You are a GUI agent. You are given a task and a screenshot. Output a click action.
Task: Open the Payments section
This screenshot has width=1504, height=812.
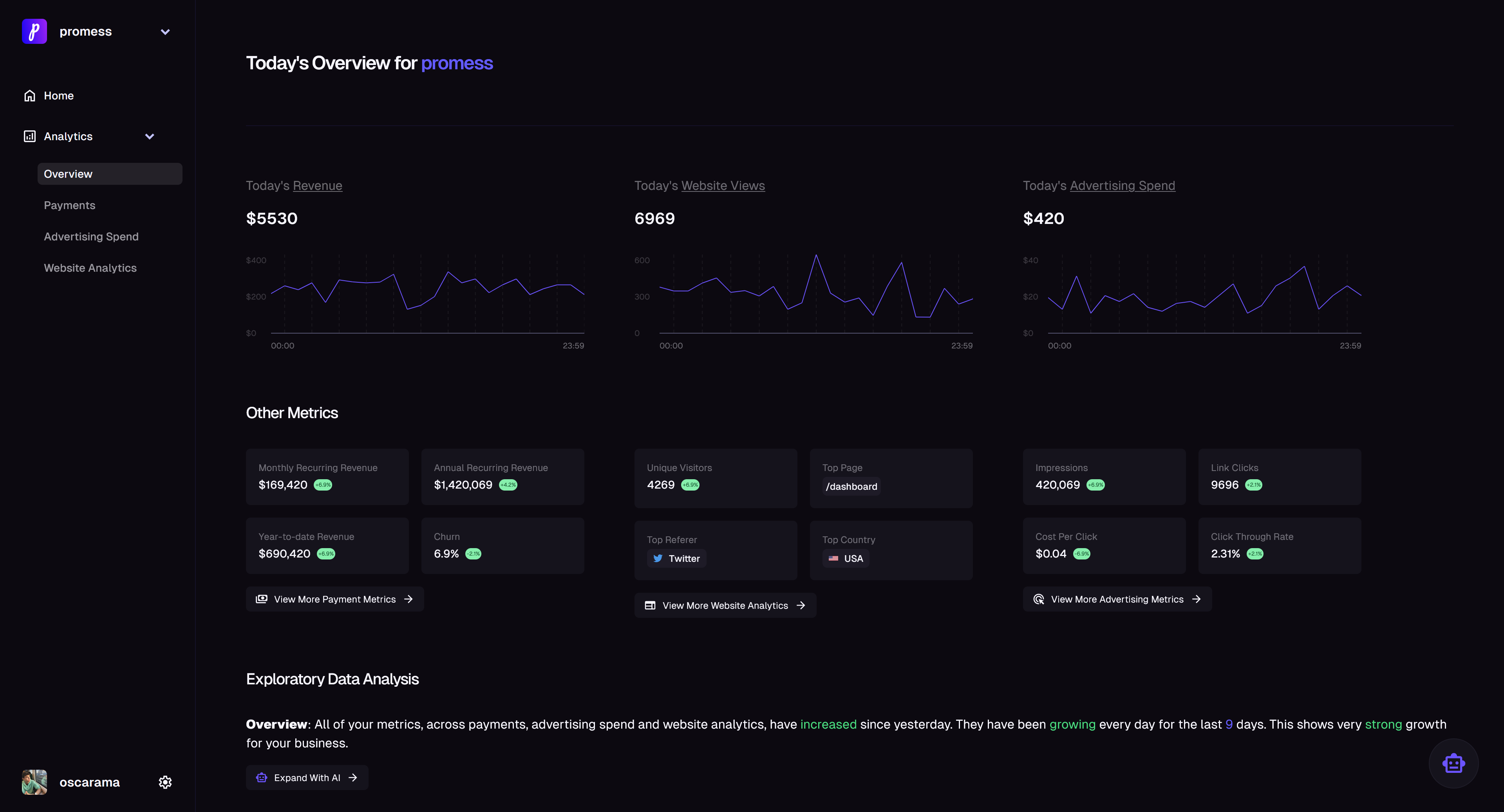pyautogui.click(x=69, y=206)
